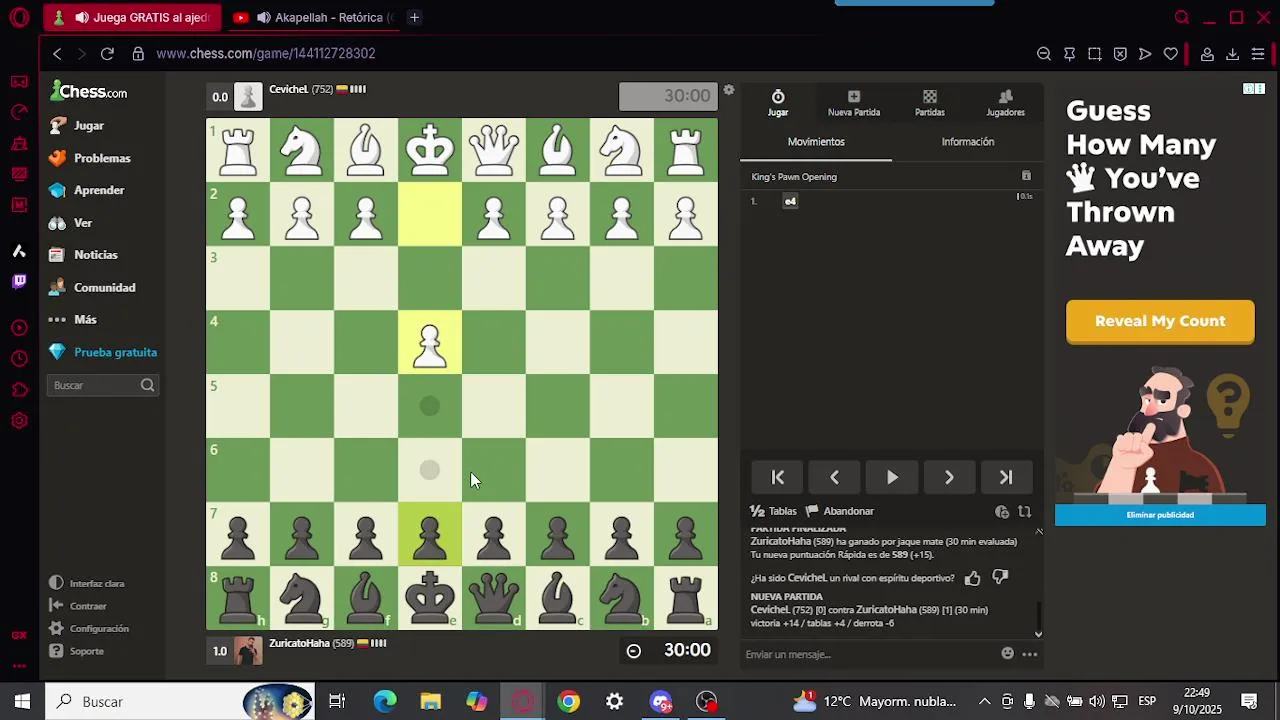Open the emoji picker in chat
1280x720 pixels.
pos(1007,654)
